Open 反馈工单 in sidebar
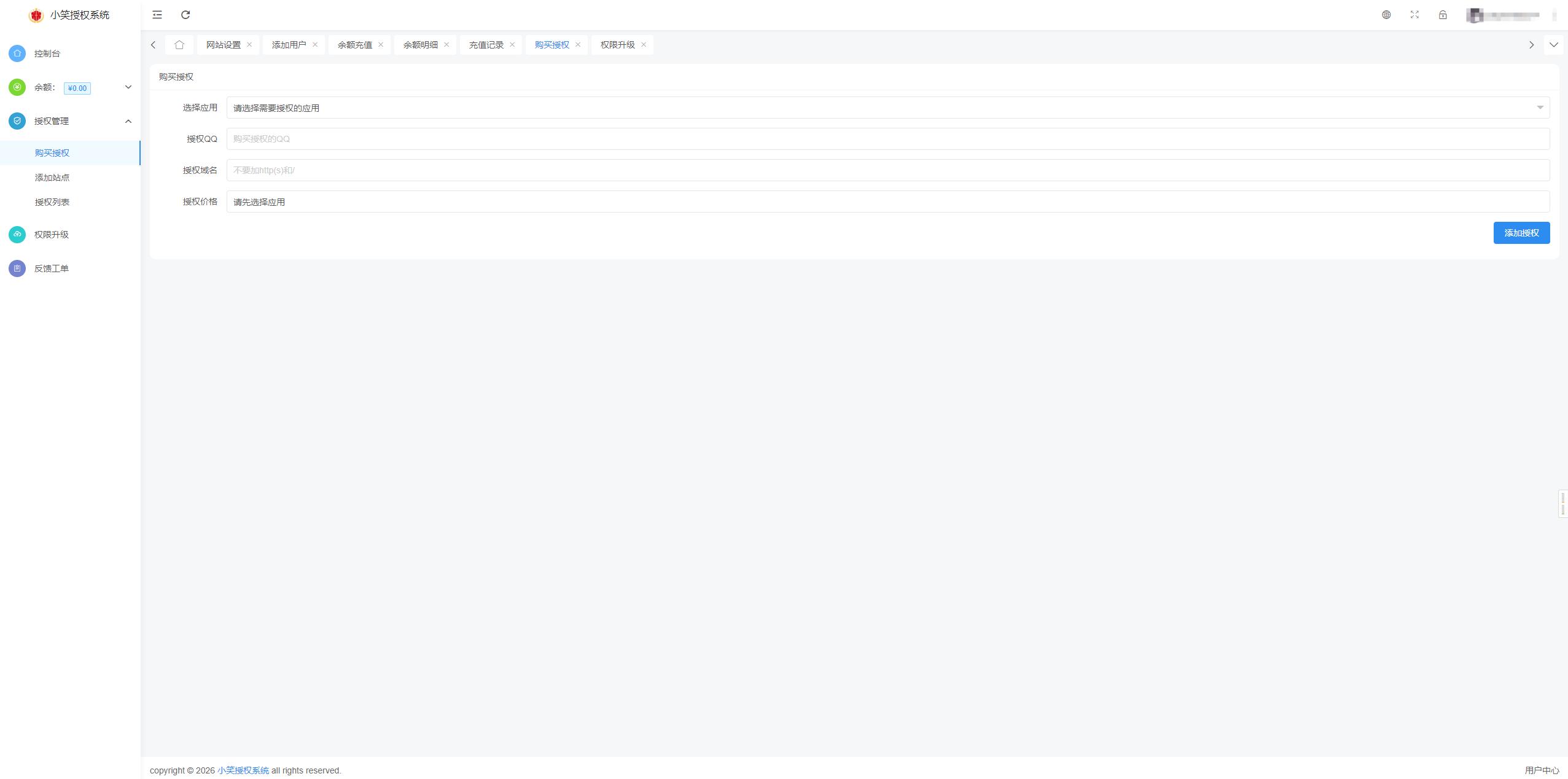 coord(52,268)
